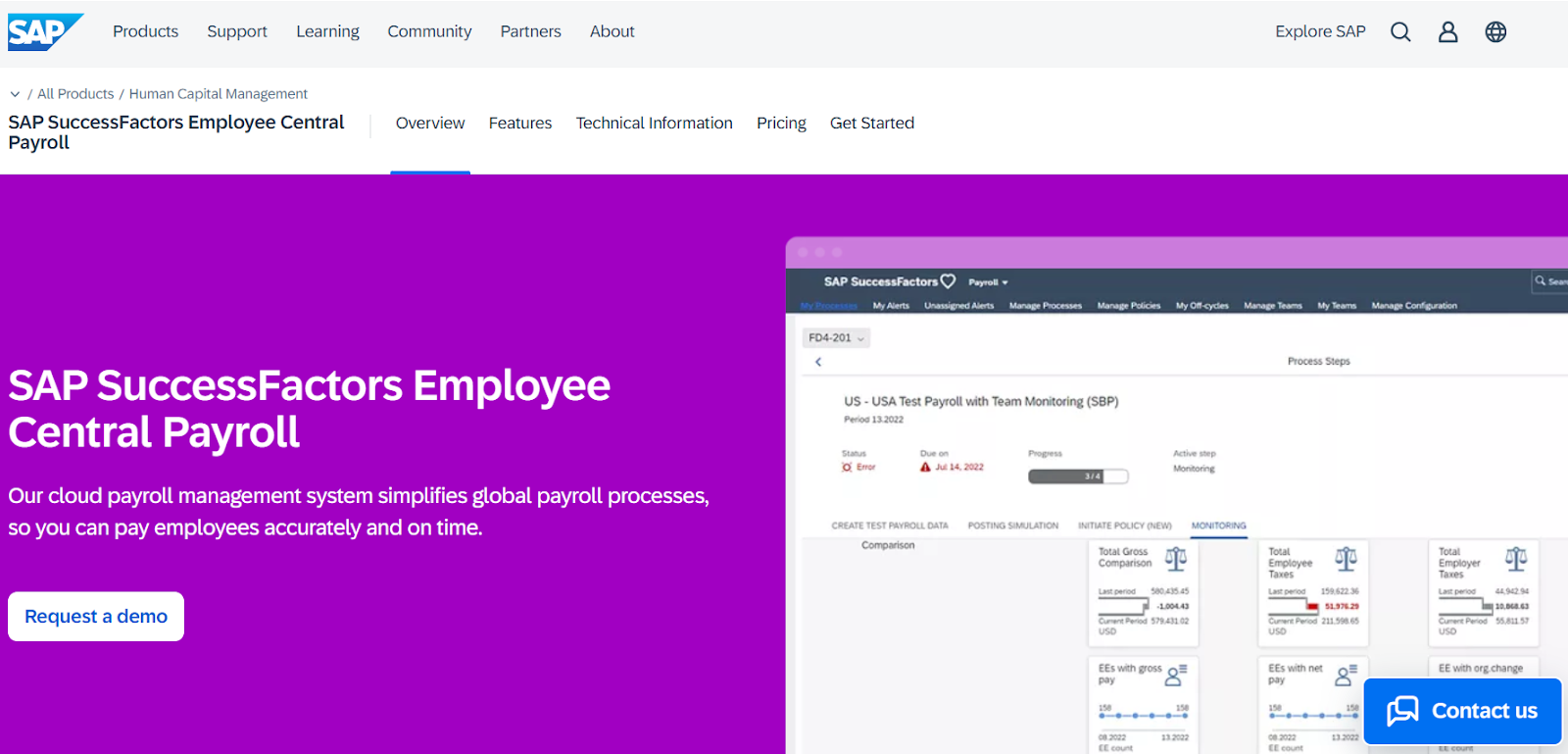This screenshot has height=754, width=1568.
Task: Switch to the Technical Information tab
Action: 654,124
